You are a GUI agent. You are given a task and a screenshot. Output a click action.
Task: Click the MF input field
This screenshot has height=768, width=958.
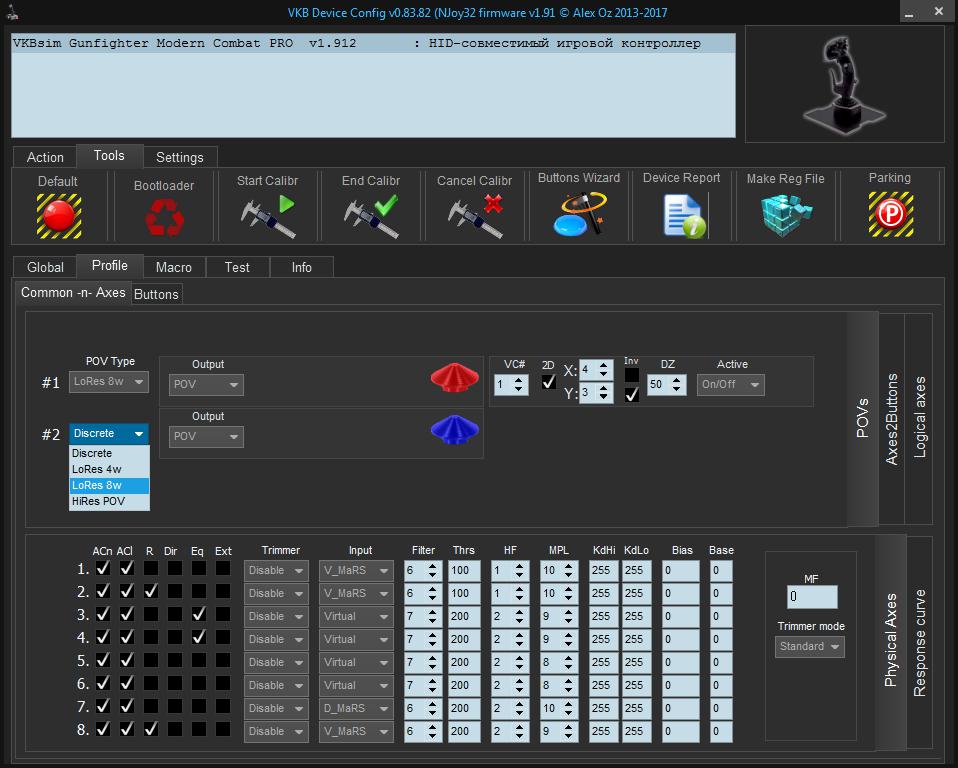point(812,596)
